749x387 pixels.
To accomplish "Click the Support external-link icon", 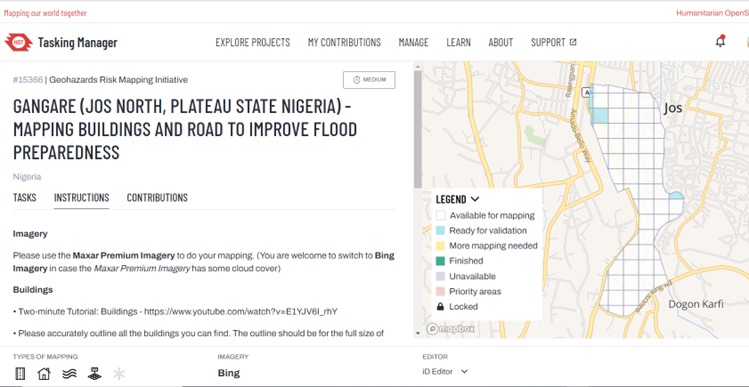I will [x=573, y=43].
